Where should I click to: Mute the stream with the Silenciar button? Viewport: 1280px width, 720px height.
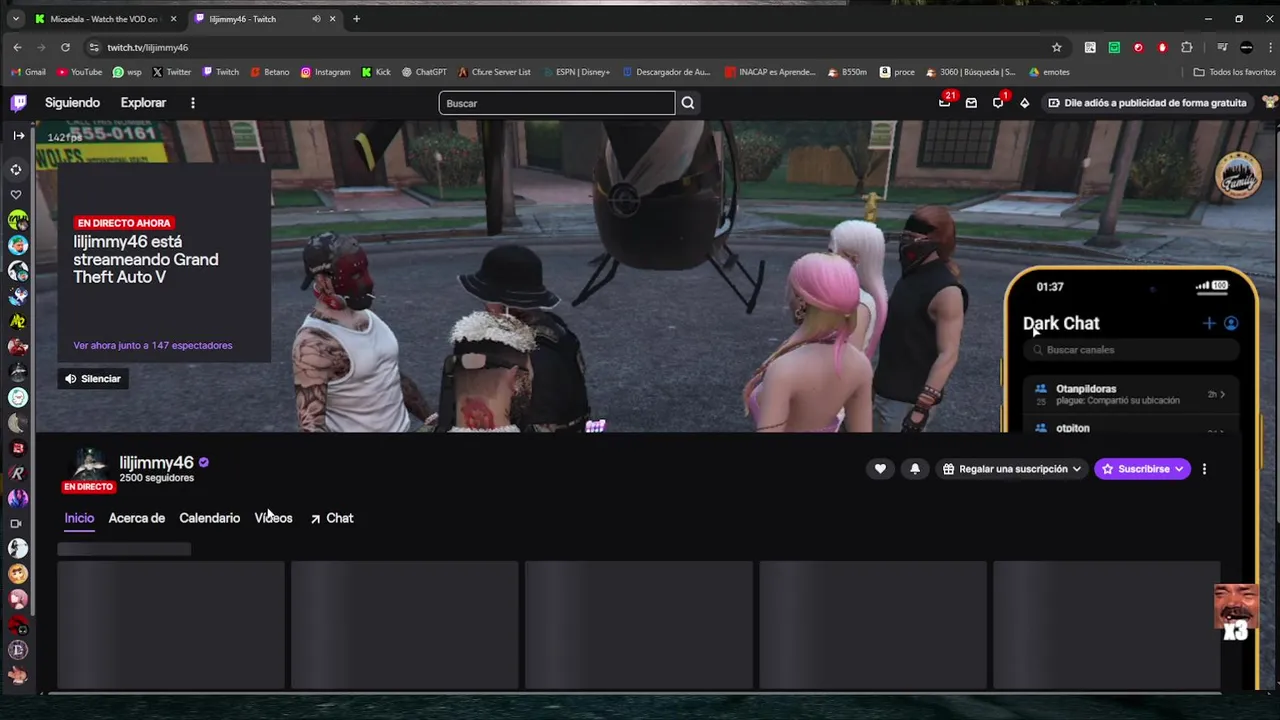93,379
